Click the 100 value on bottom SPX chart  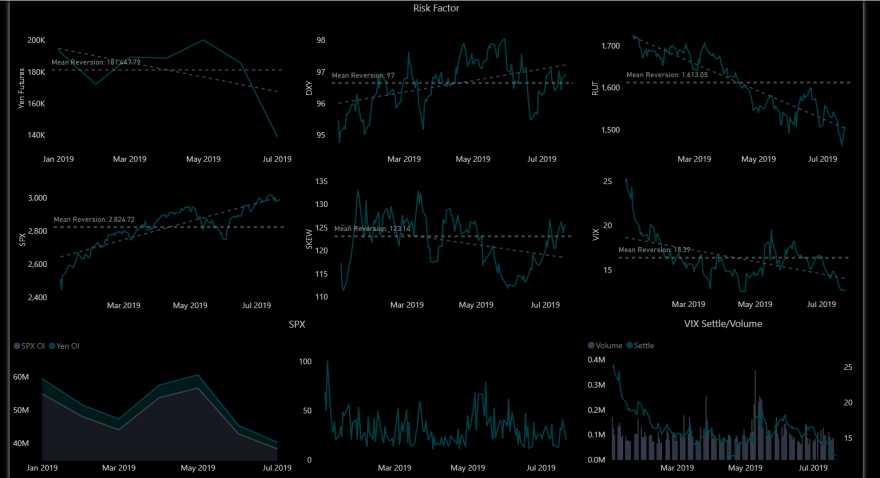pos(305,361)
